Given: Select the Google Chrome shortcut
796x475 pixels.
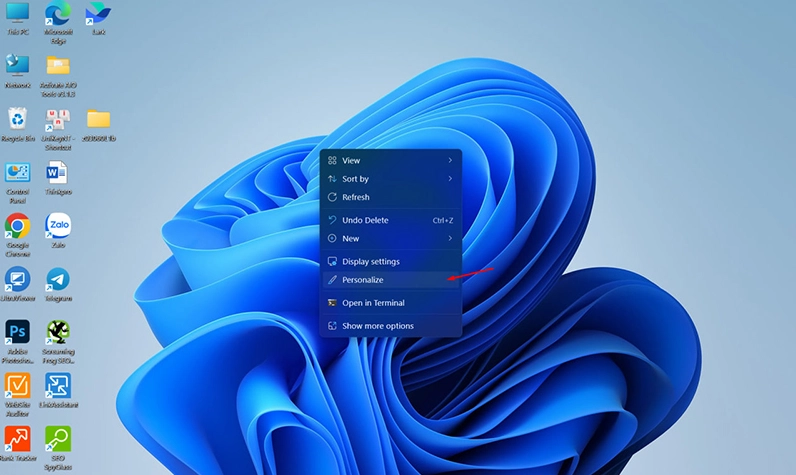Looking at the screenshot, I should coord(18,226).
